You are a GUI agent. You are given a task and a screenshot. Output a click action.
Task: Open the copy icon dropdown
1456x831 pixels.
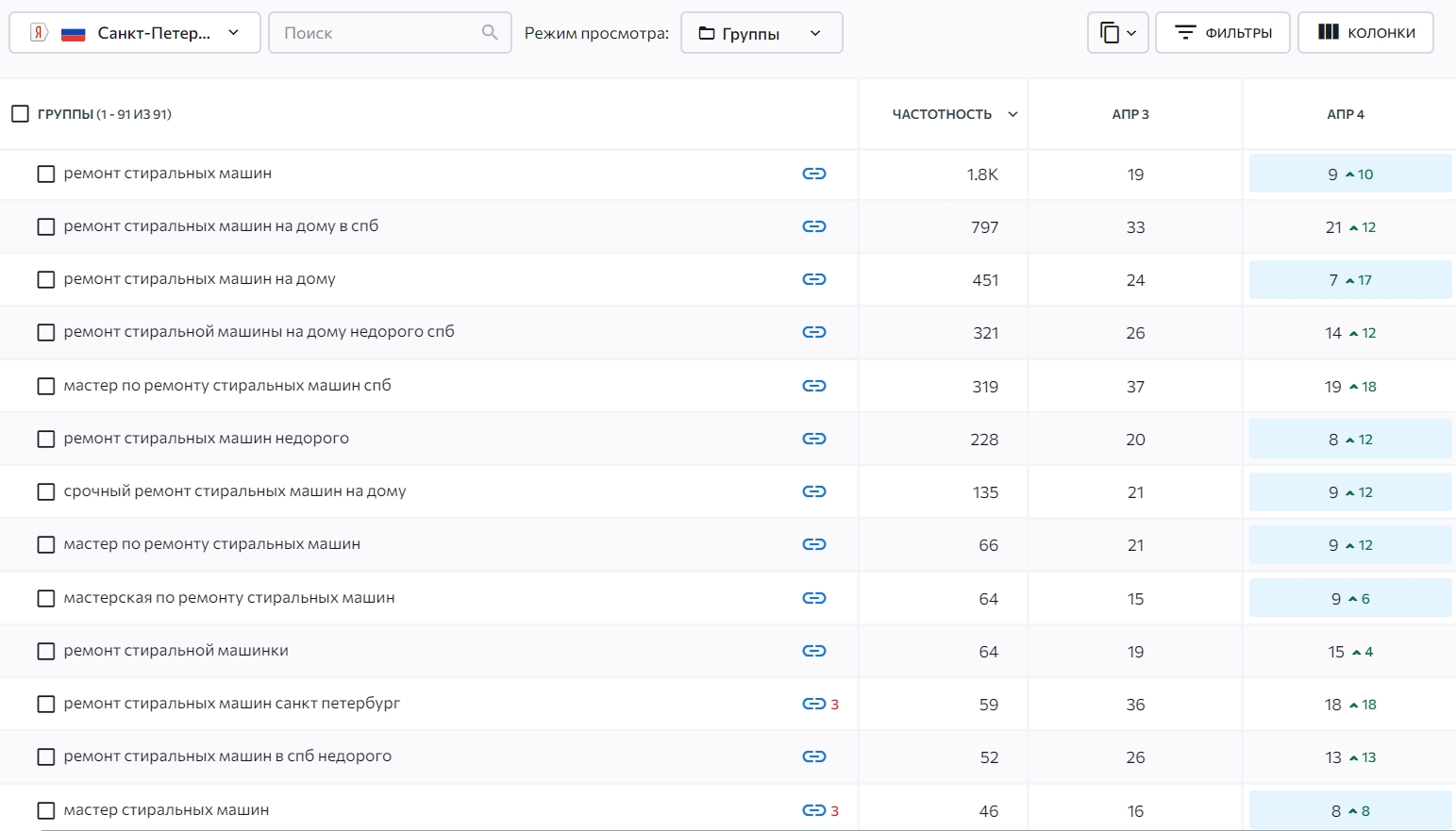[1117, 33]
